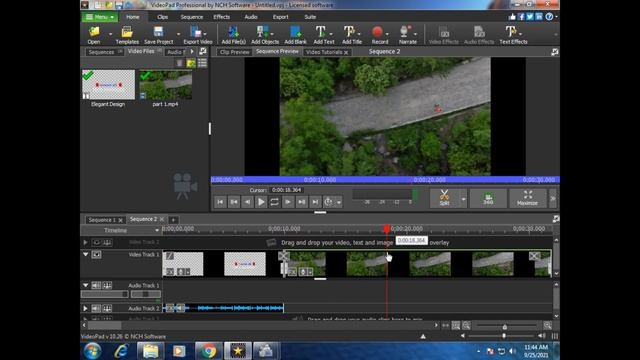
Task: Click the transition icon before the video clip
Action: point(284,256)
